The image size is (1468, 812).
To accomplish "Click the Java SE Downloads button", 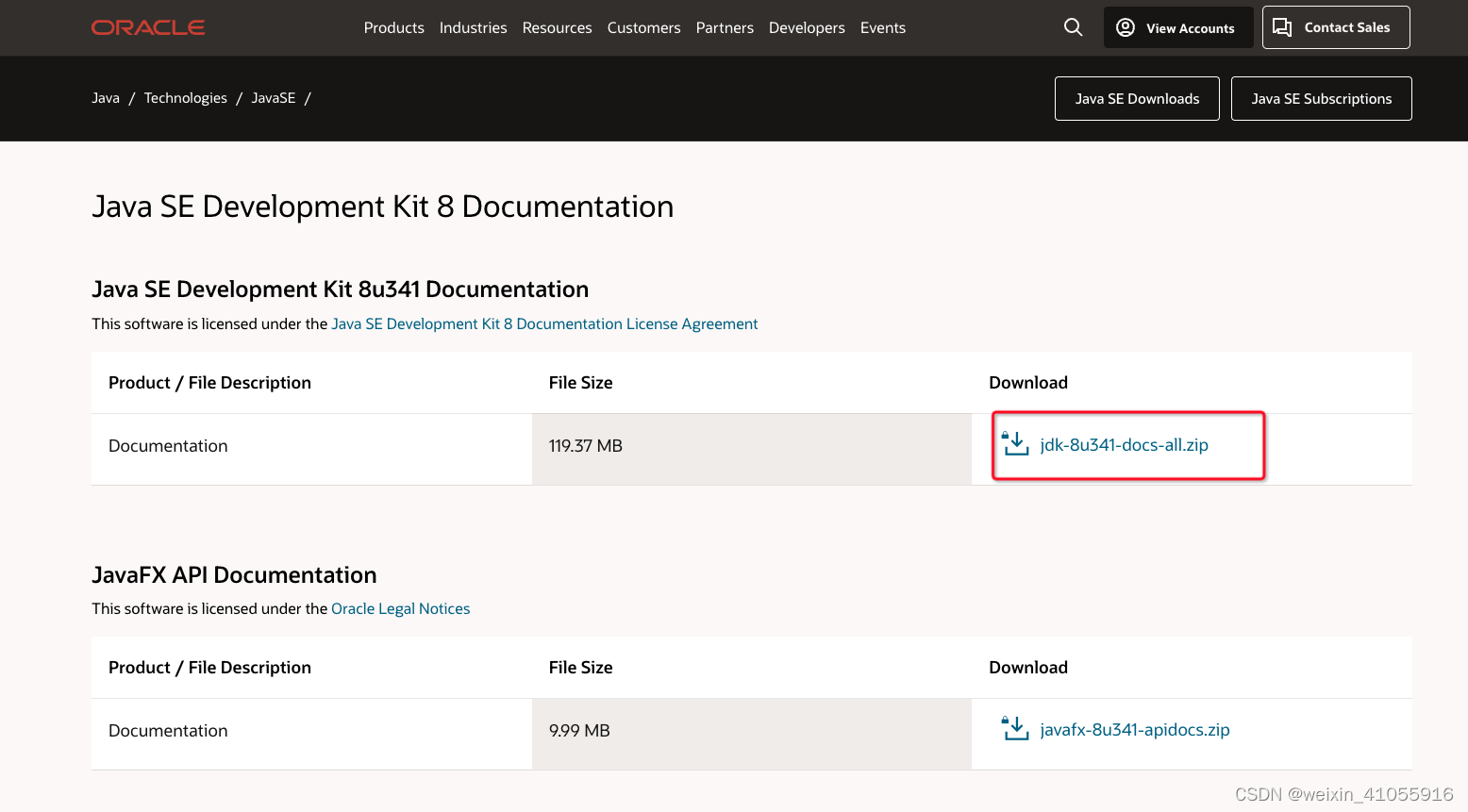I will pyautogui.click(x=1137, y=99).
